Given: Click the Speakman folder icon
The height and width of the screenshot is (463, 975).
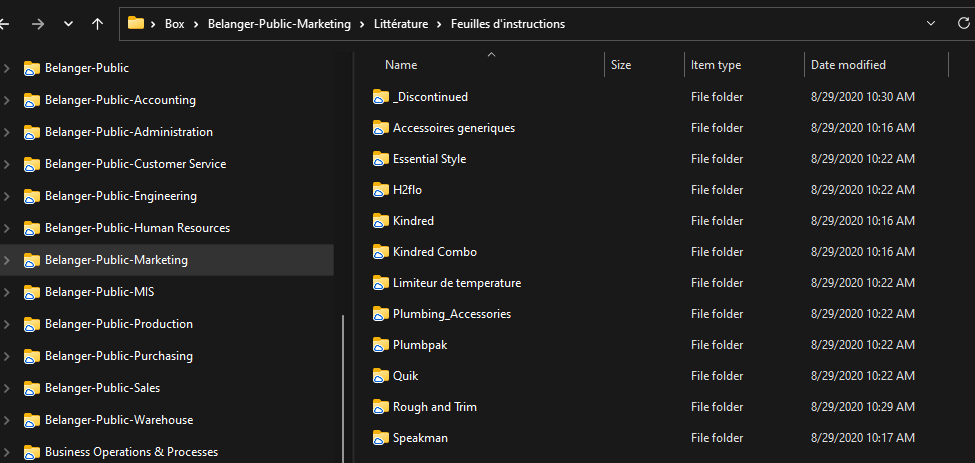Looking at the screenshot, I should tap(381, 438).
